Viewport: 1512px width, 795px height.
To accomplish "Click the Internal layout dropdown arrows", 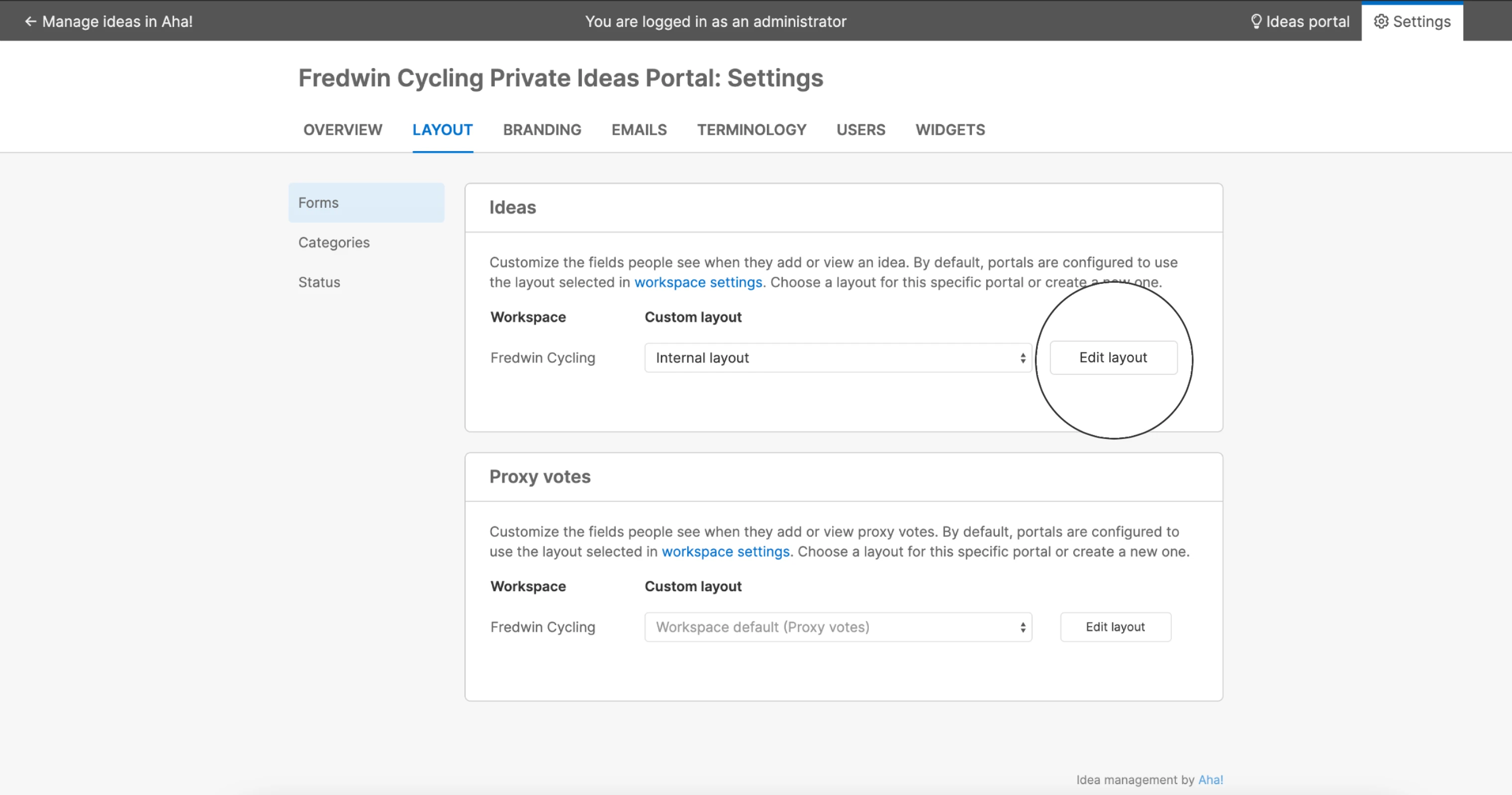I will click(1023, 358).
